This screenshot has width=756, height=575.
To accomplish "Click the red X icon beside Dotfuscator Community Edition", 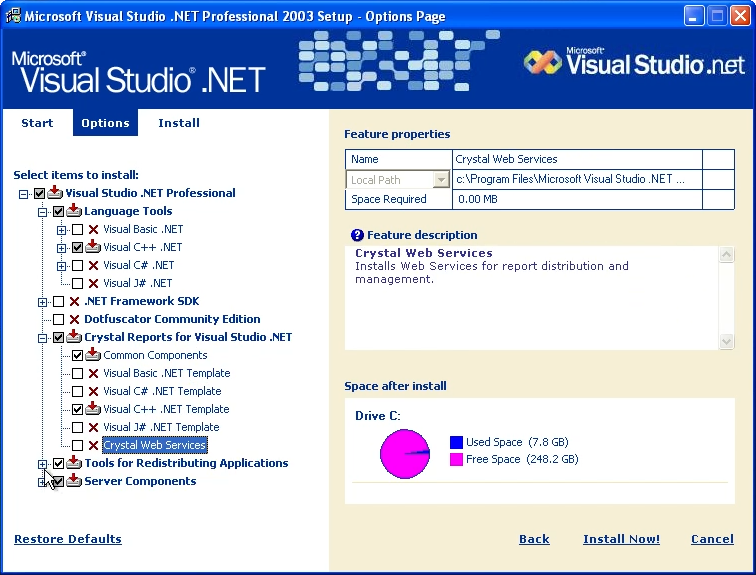I will pyautogui.click(x=74, y=319).
